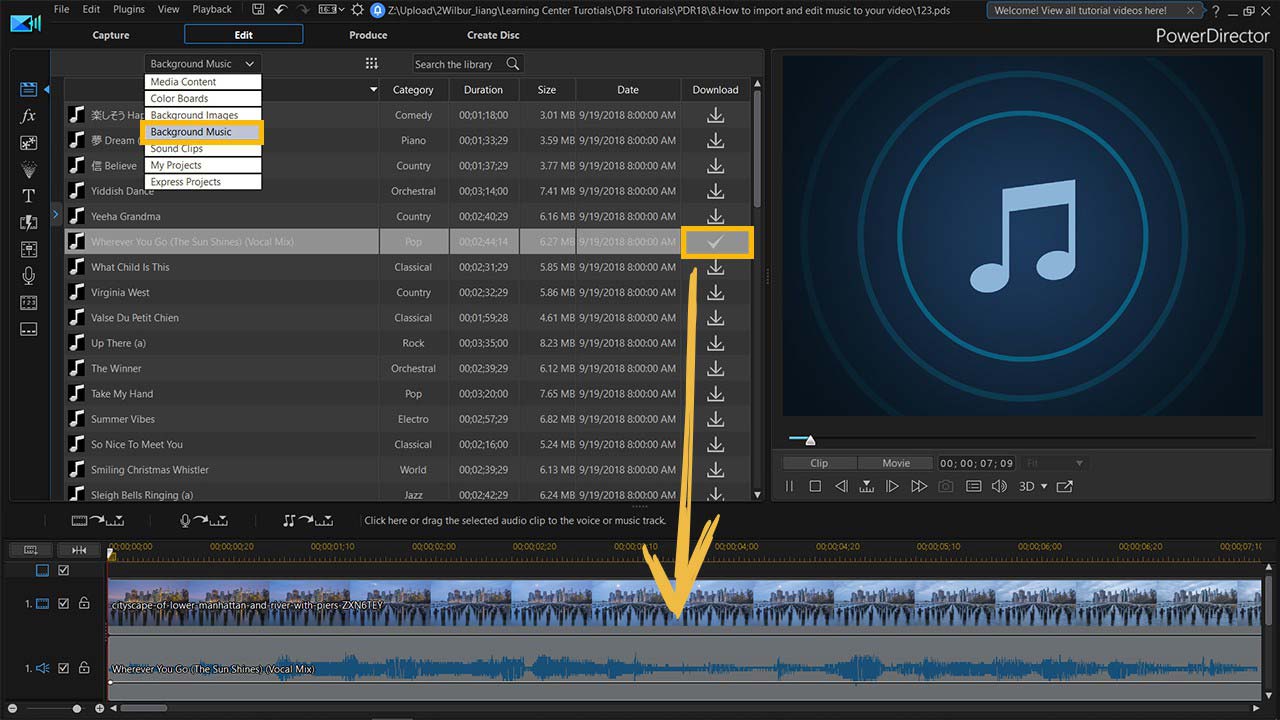Click the preview volume speaker icon
Viewport: 1280px width, 720px height.
click(x=999, y=486)
